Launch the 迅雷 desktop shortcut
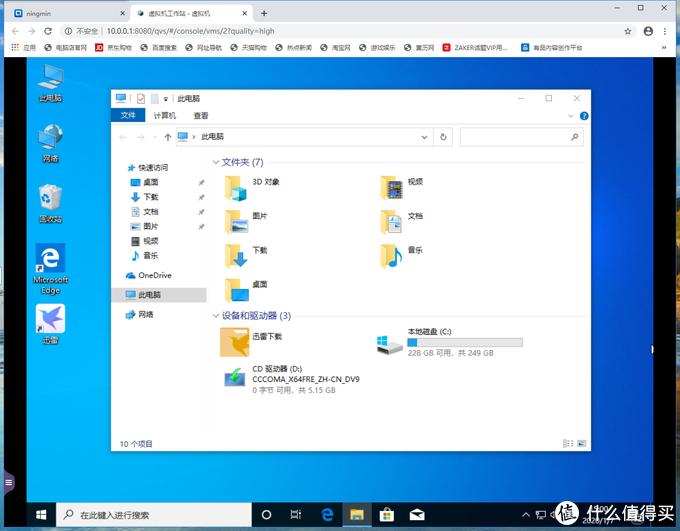Image resolution: width=680 pixels, height=531 pixels. coord(50,324)
